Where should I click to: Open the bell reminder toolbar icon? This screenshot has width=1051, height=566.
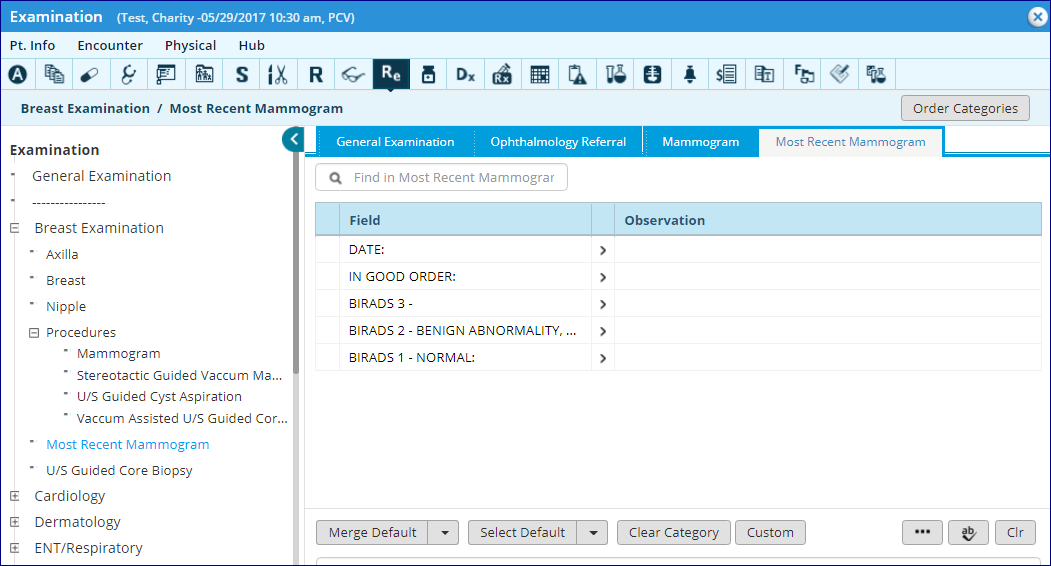click(690, 74)
